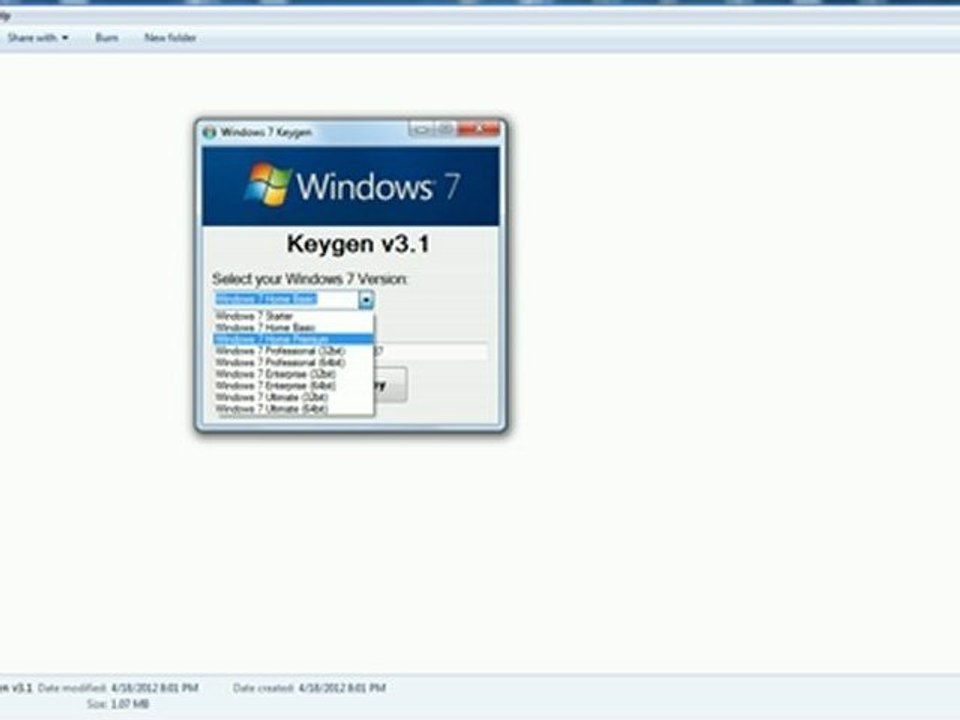Click Burn in the Explorer toolbar
Screen dimensions: 960x720
[107, 38]
